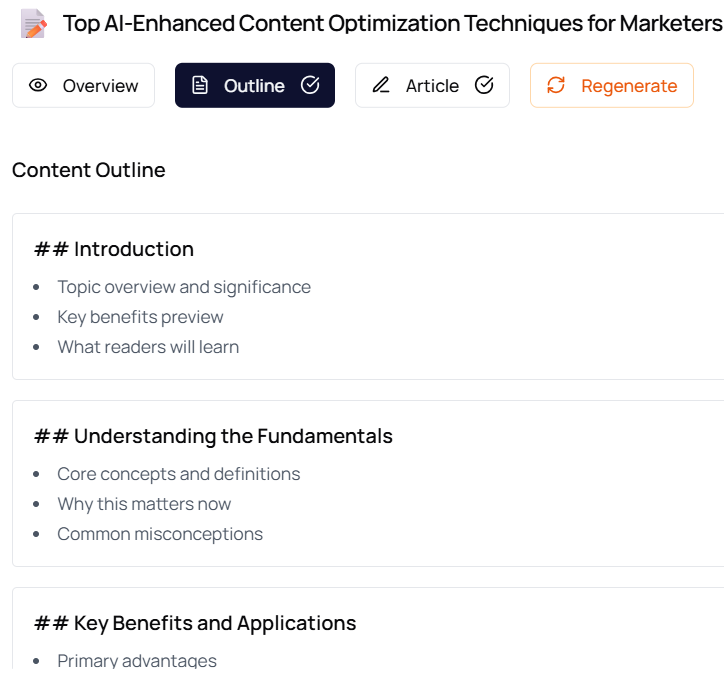Click the pencil icon in Article tab
The width and height of the screenshot is (724, 677).
pos(381,85)
